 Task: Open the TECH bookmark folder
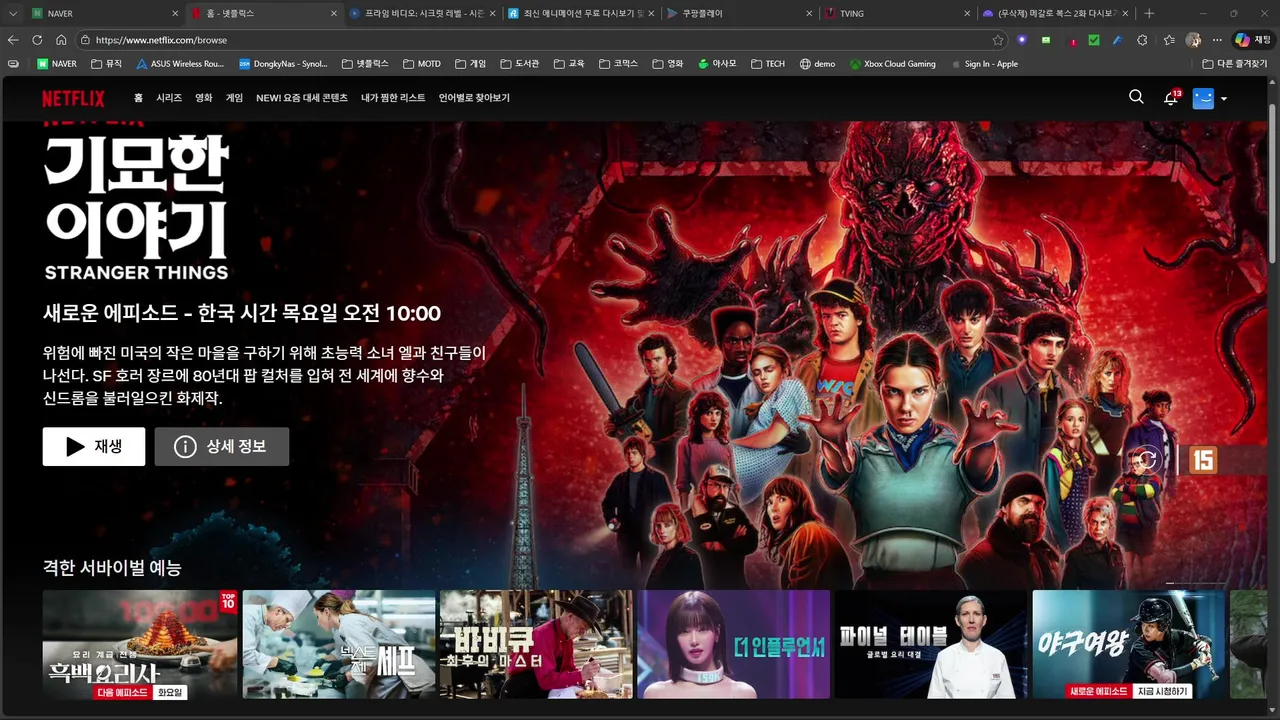point(768,64)
